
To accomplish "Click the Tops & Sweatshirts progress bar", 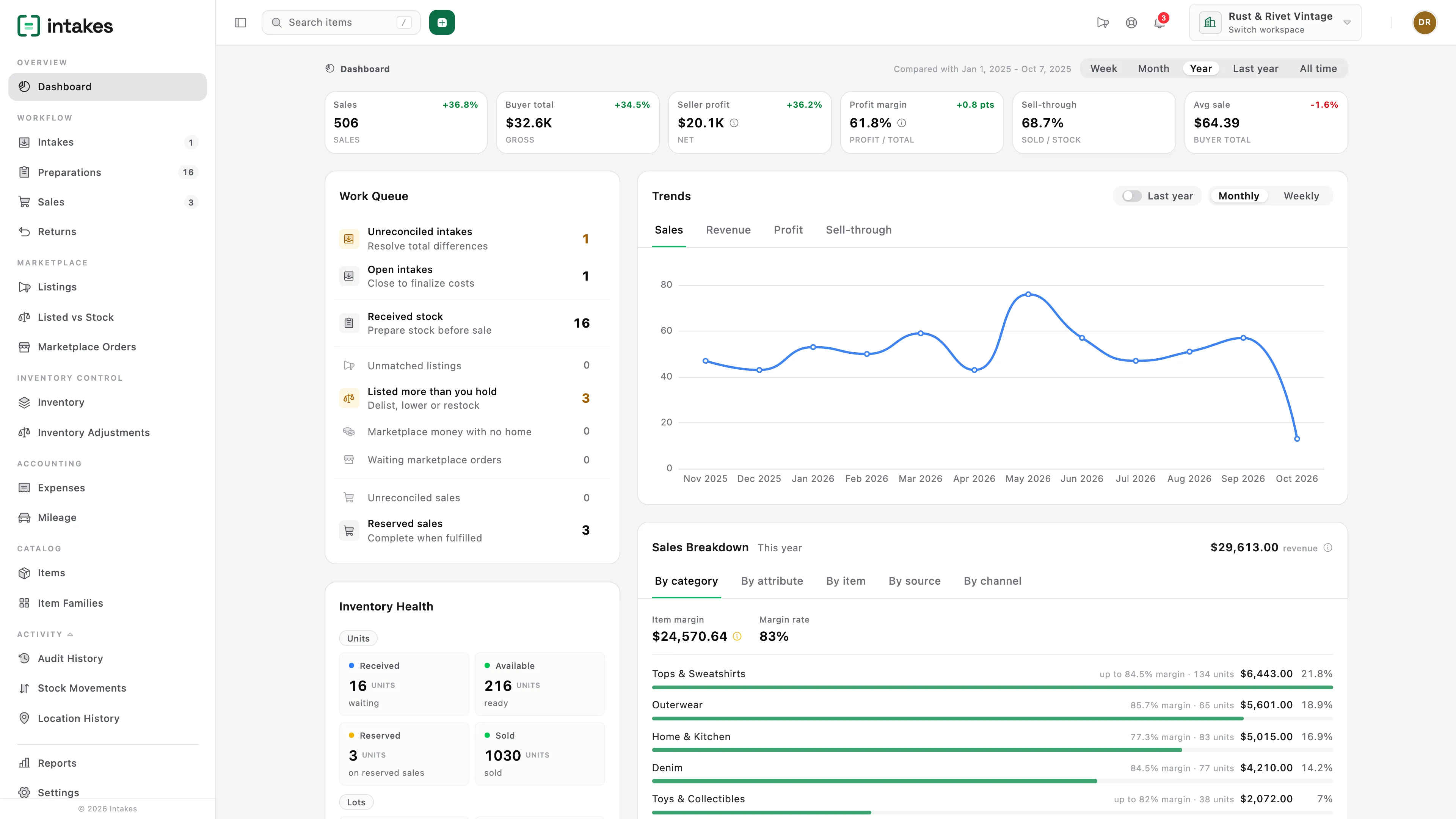I will pyautogui.click(x=992, y=687).
